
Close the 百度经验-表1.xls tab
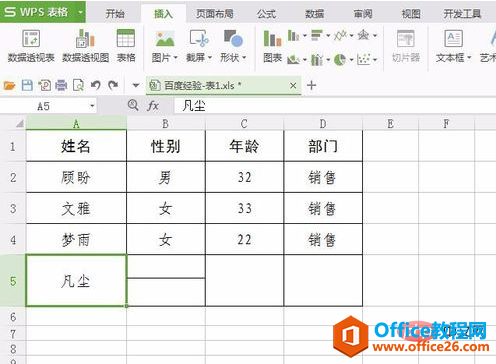[x=293, y=86]
